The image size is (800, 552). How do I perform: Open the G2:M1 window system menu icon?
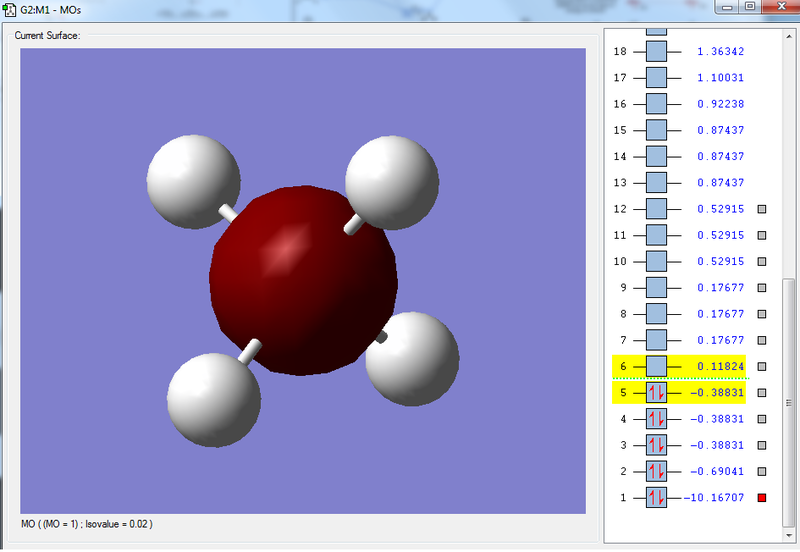[x=10, y=8]
